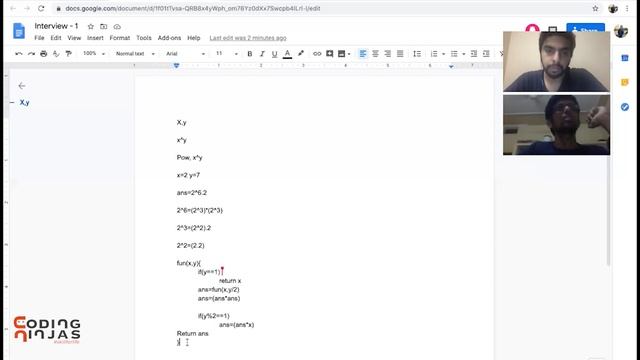Check the cloud document status icon
Image resolution: width=640 pixels, height=360 pixels.
click(x=117, y=27)
